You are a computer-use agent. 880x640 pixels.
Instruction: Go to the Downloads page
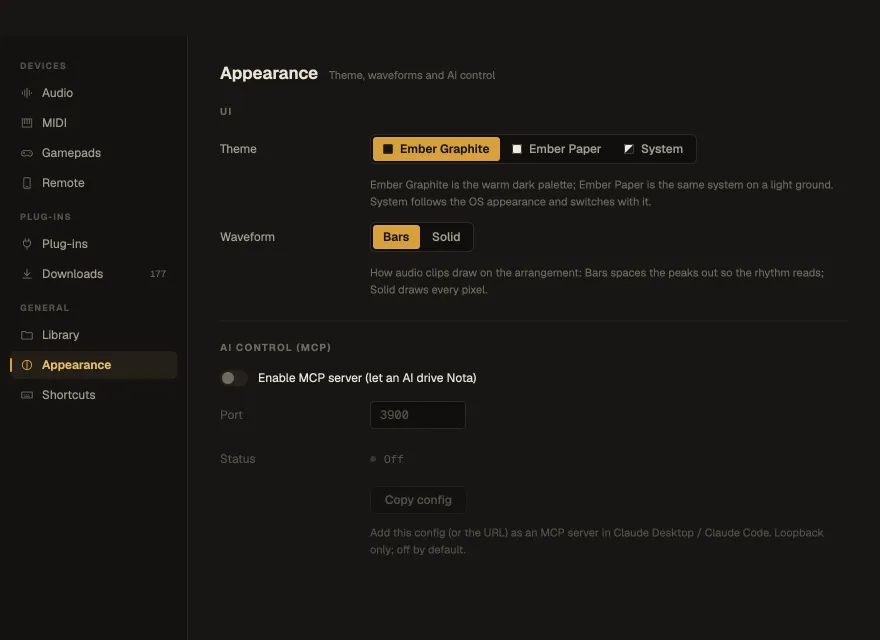[x=93, y=274]
